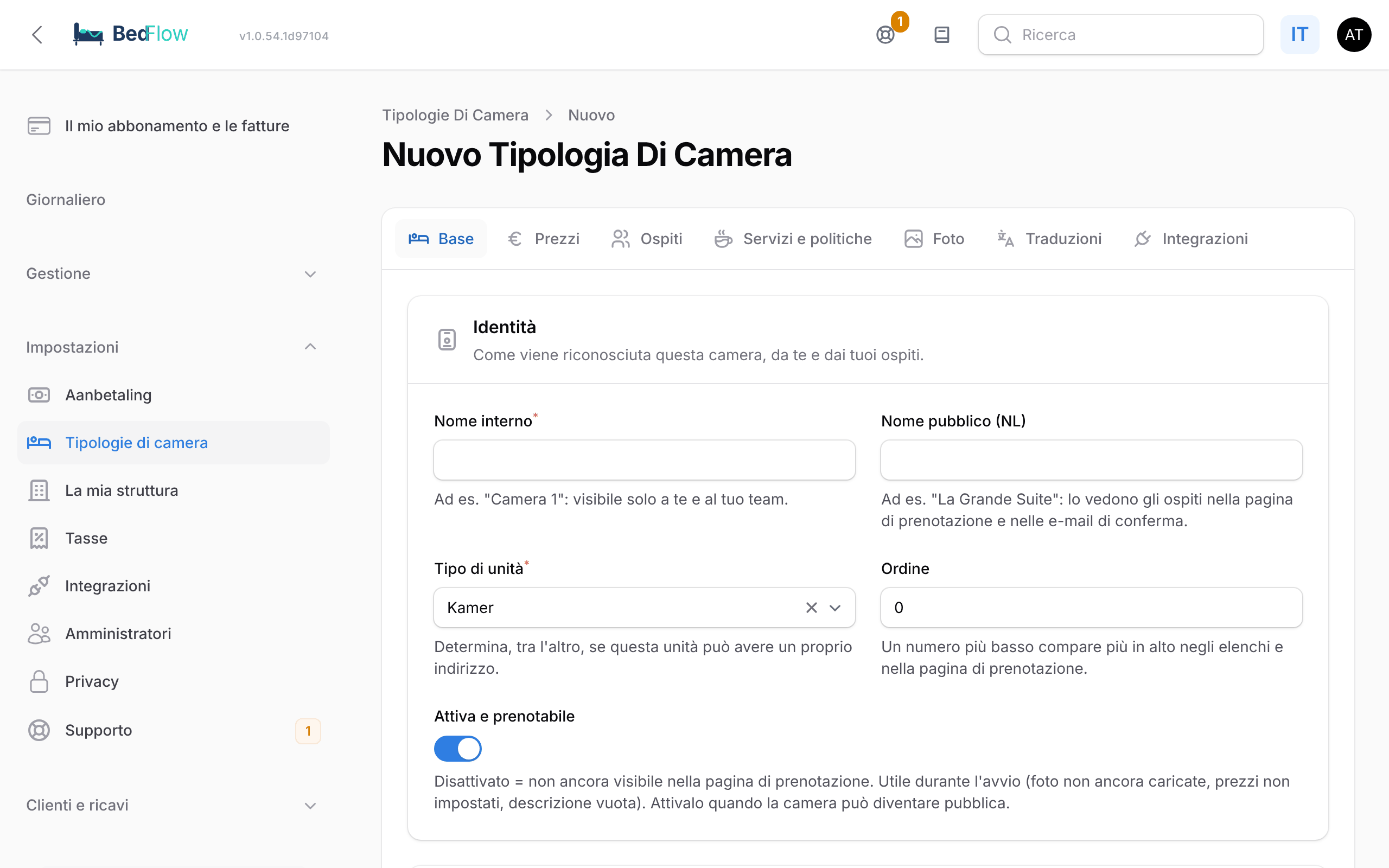1389x868 pixels.
Task: Switch to the Ospiti tab
Action: (647, 239)
